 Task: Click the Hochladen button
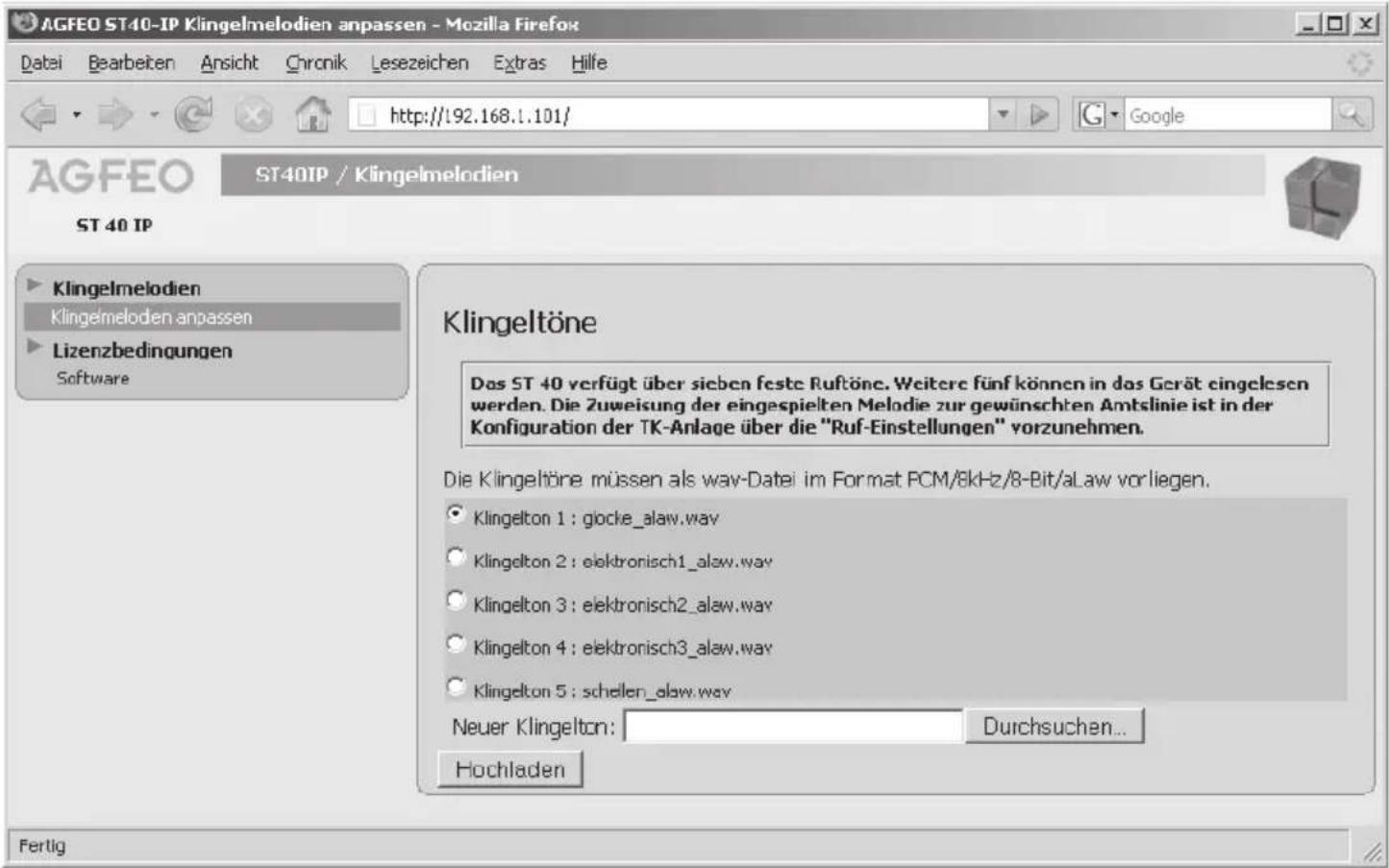[509, 770]
